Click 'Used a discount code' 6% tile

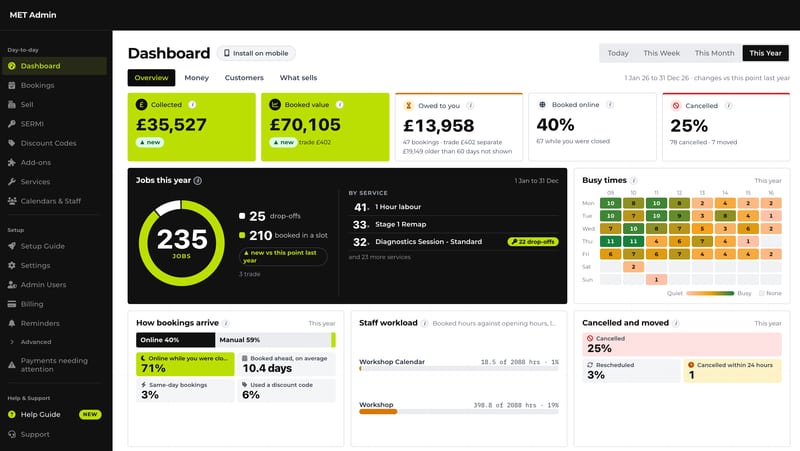pyautogui.click(x=286, y=391)
